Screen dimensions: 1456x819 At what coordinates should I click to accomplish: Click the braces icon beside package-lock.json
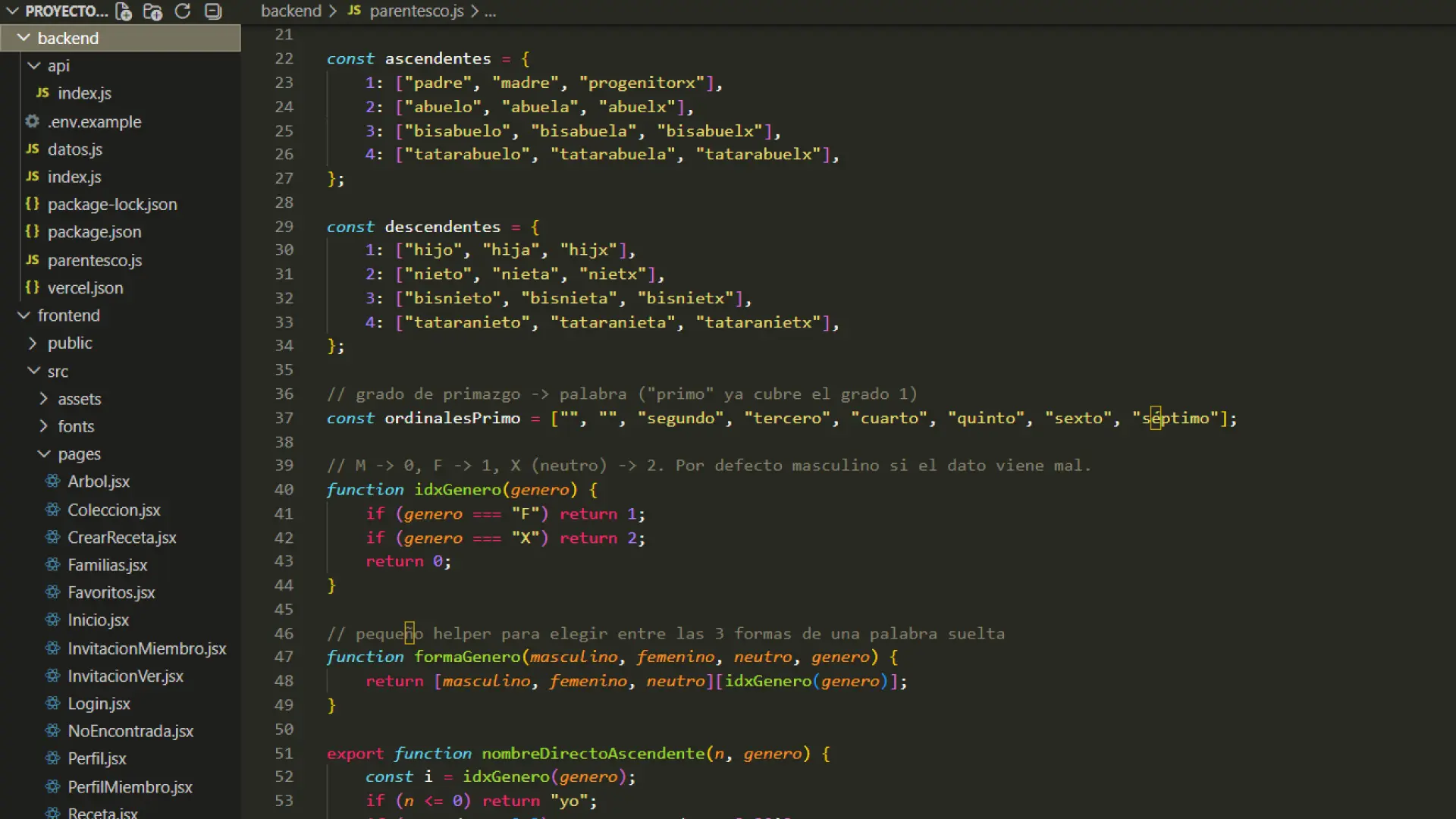point(32,204)
